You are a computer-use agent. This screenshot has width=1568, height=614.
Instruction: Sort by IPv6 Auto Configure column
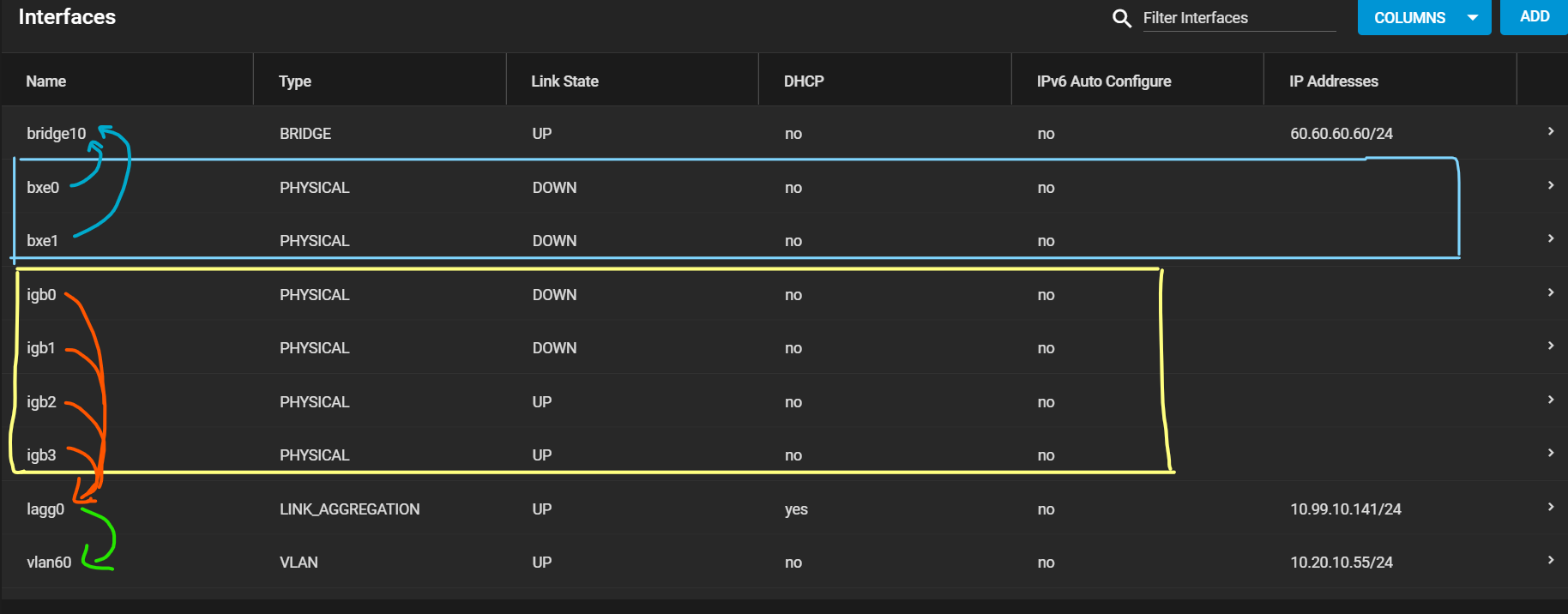(1104, 81)
